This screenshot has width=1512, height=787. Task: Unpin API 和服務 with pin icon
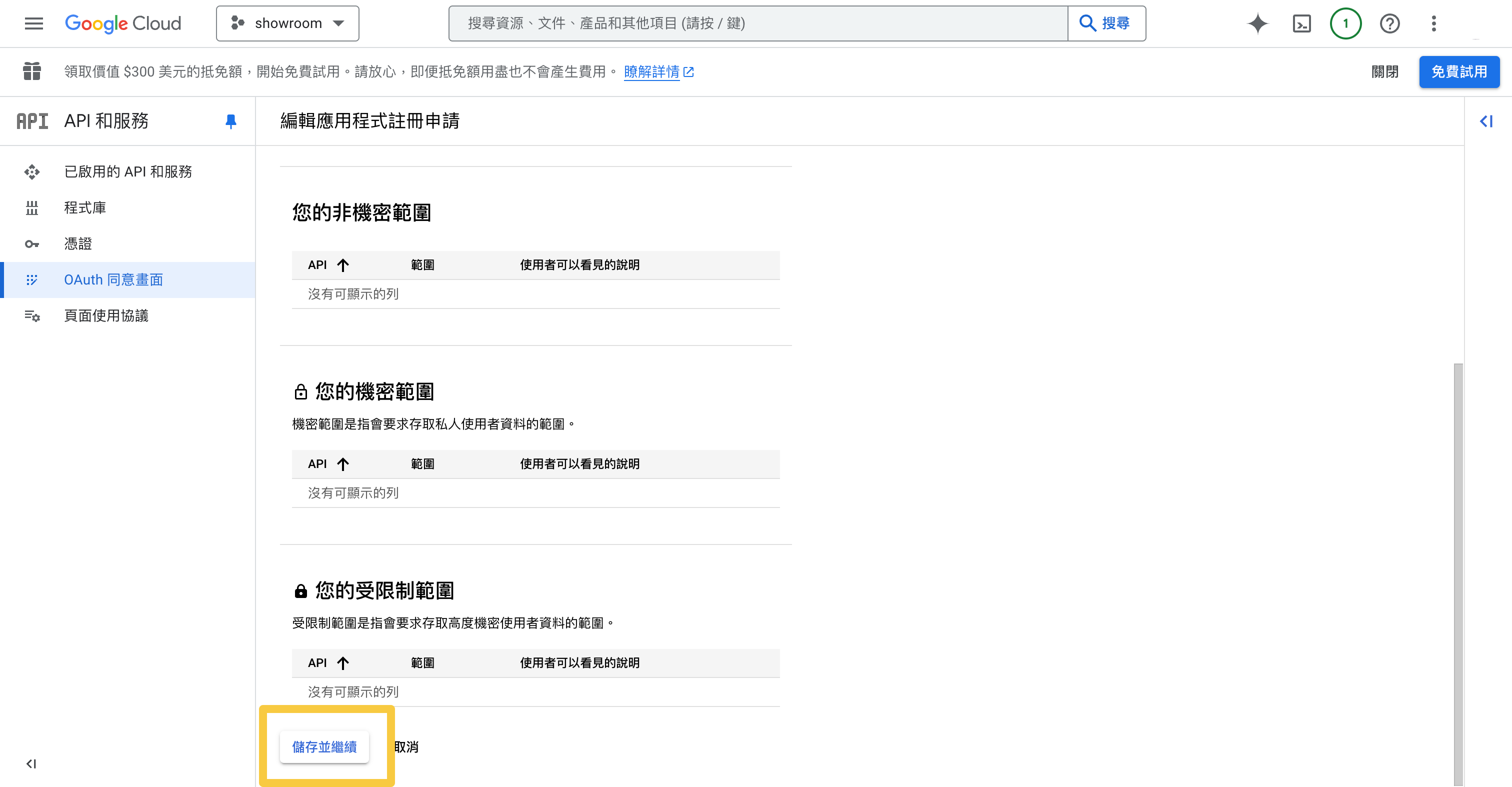click(230, 121)
